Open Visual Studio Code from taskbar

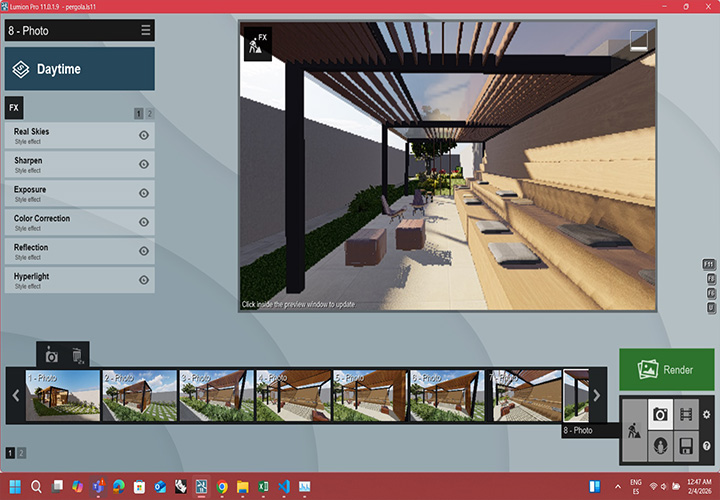[284, 486]
